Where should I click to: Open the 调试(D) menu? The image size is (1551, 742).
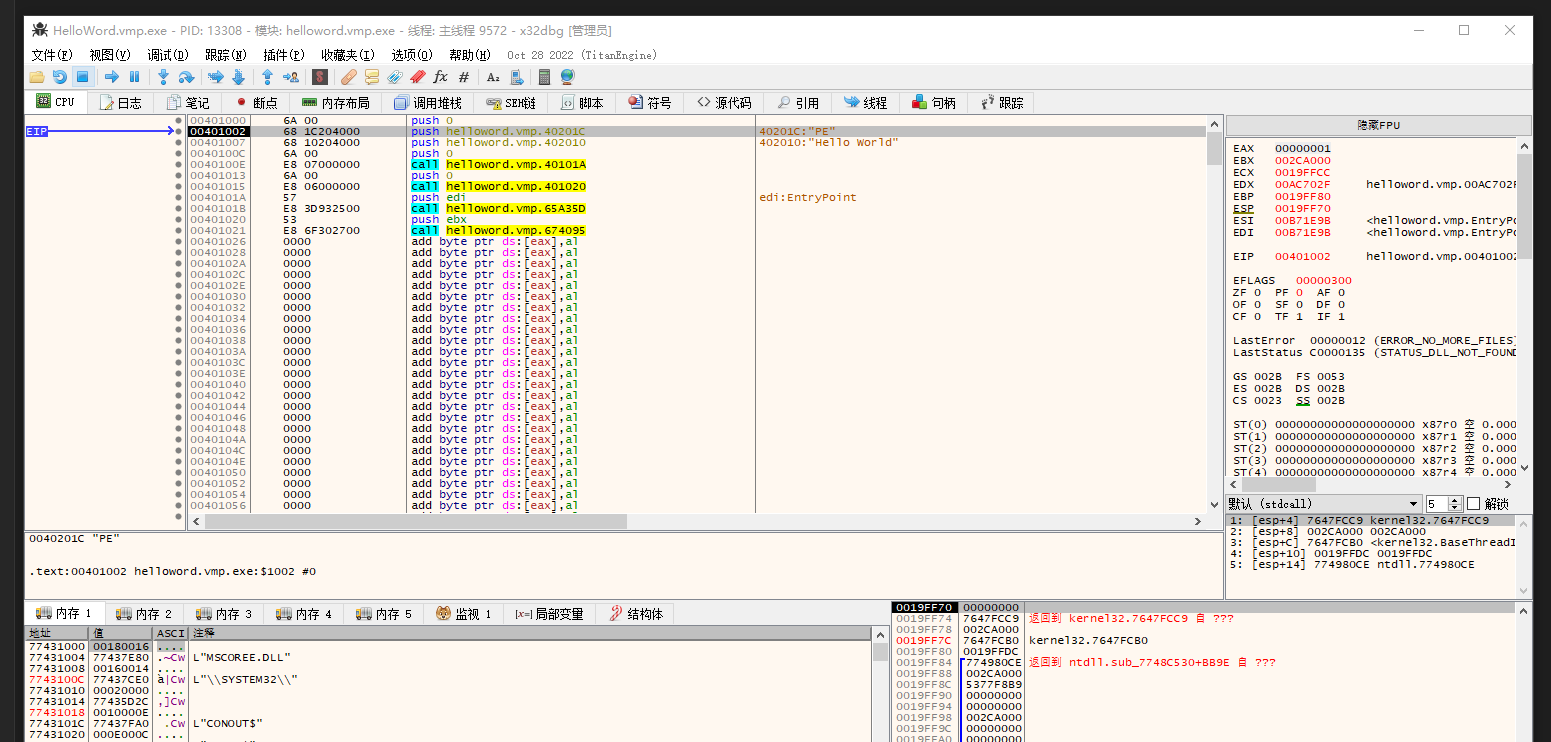(x=168, y=55)
